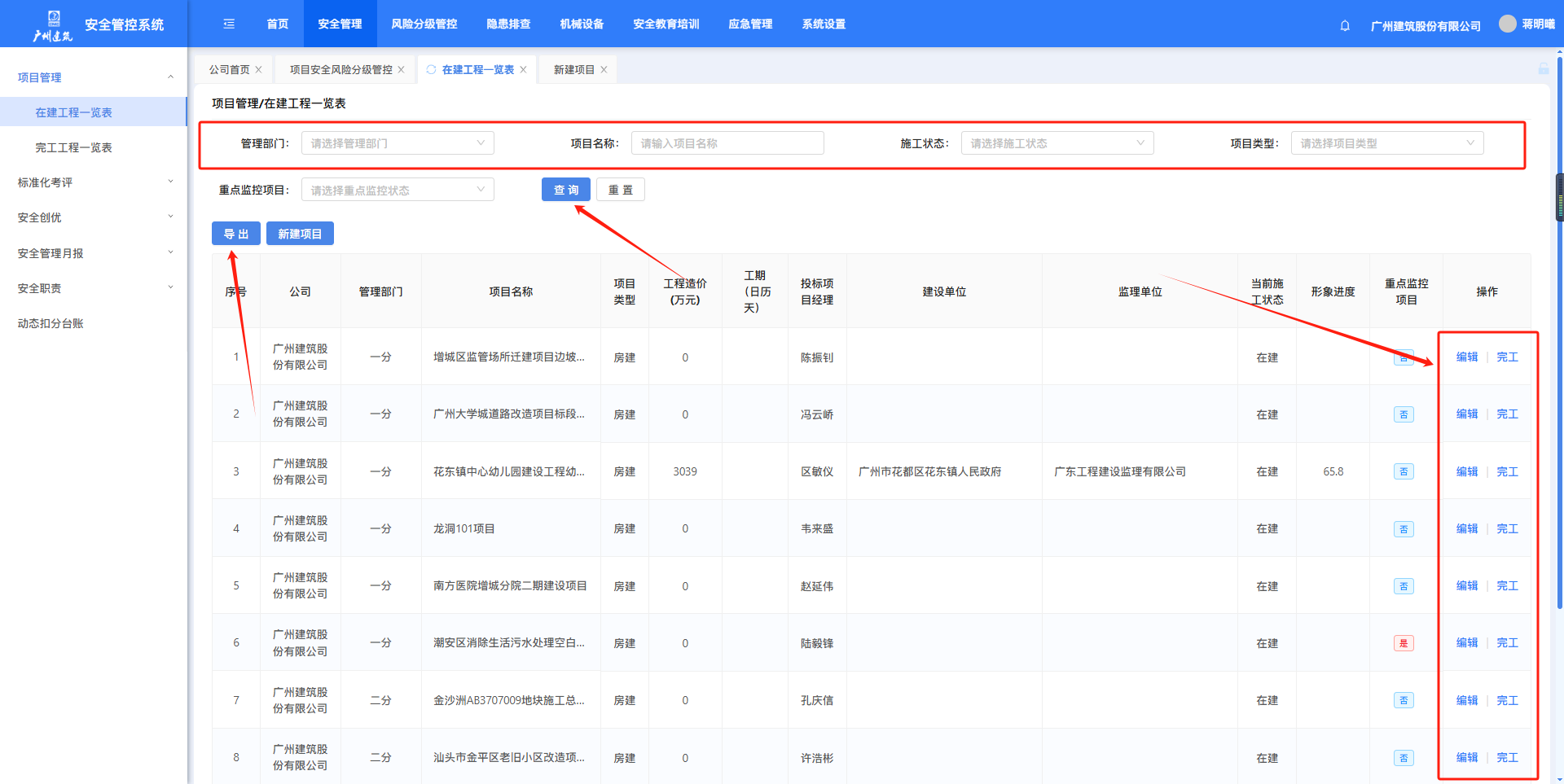Screen dimensions: 1564x784
Task: Close the 项目安全风险分级管控 tab
Action: pyautogui.click(x=402, y=70)
